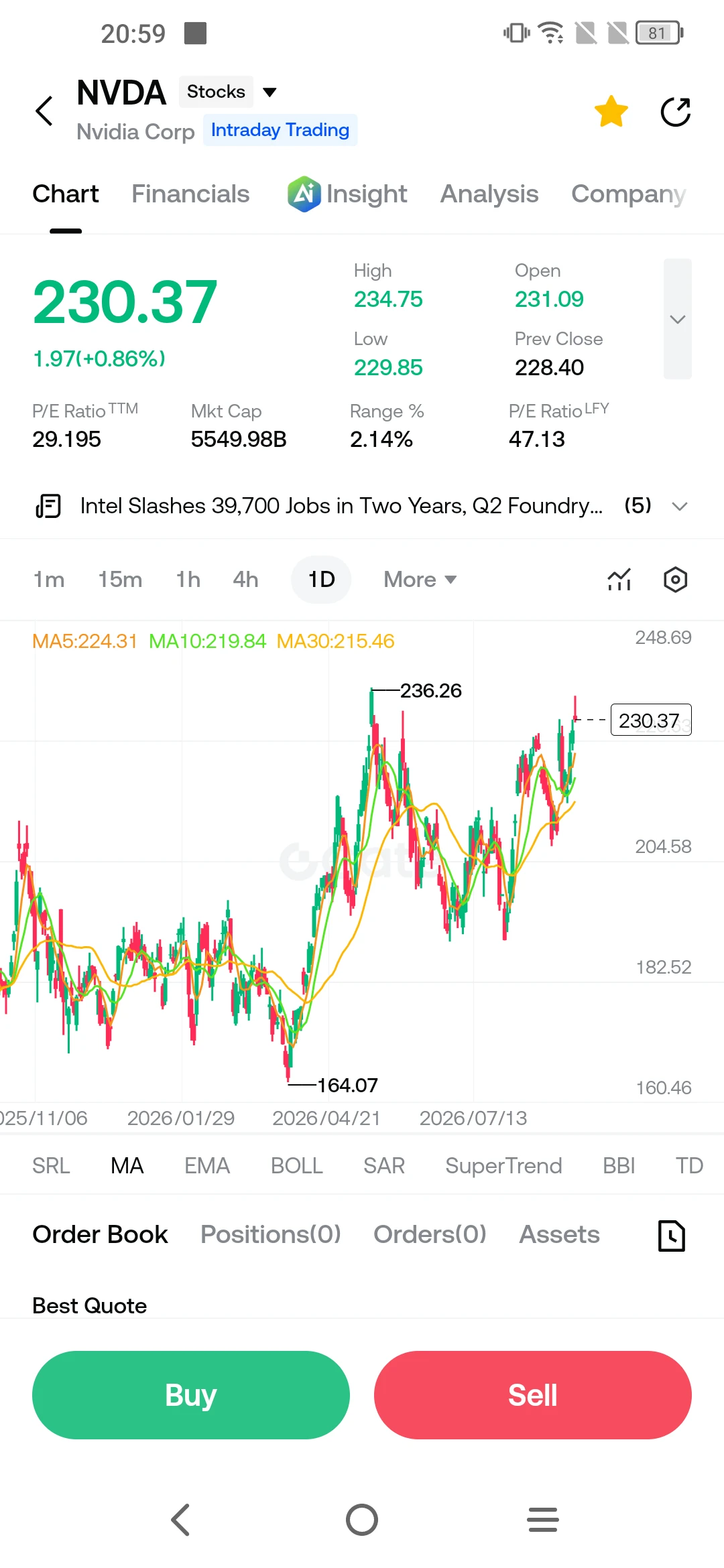Open the Positions(0) tab

point(271,1234)
